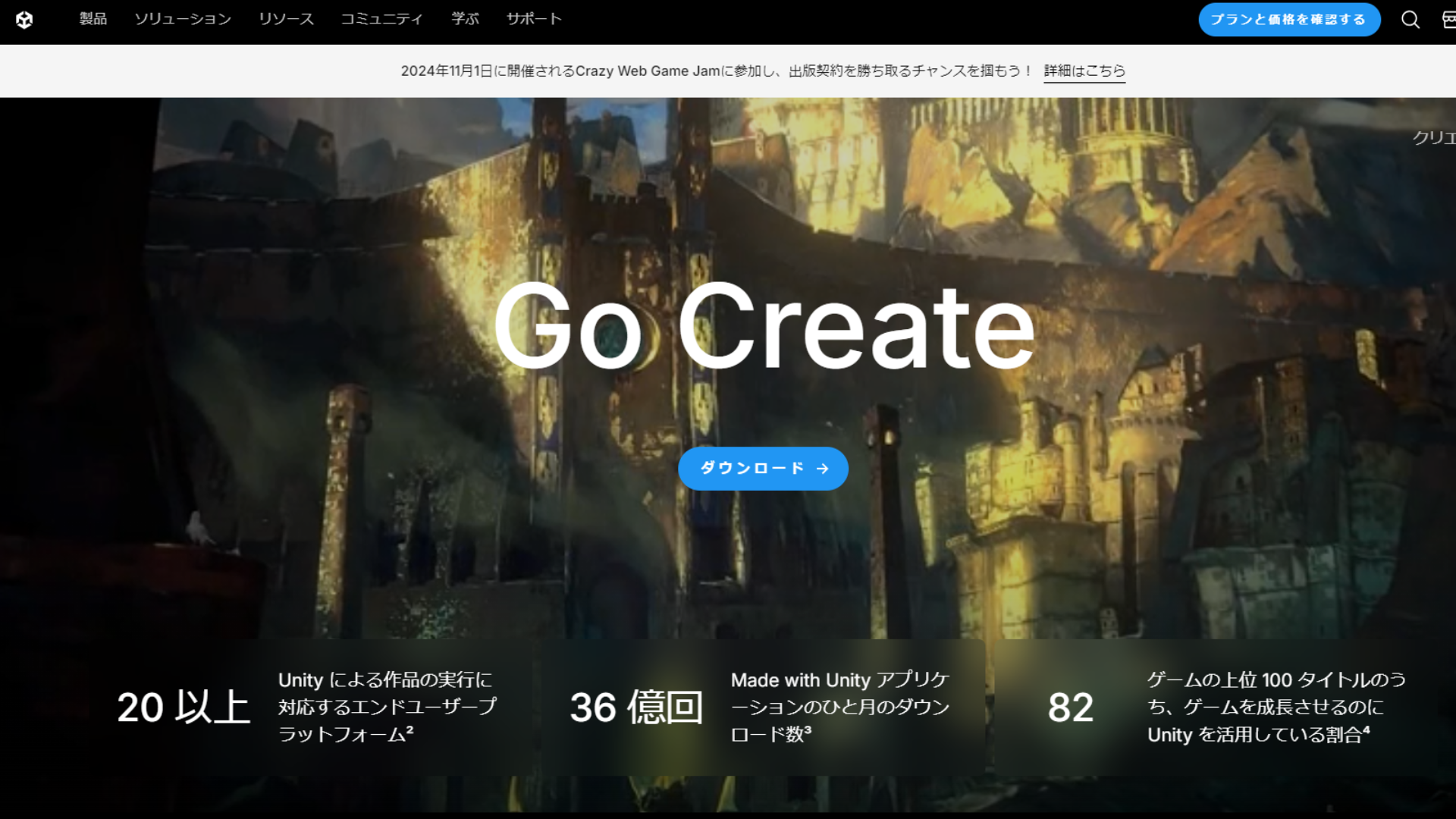Open the 学ぶ menu
Viewport: 1456px width, 819px height.
click(465, 19)
